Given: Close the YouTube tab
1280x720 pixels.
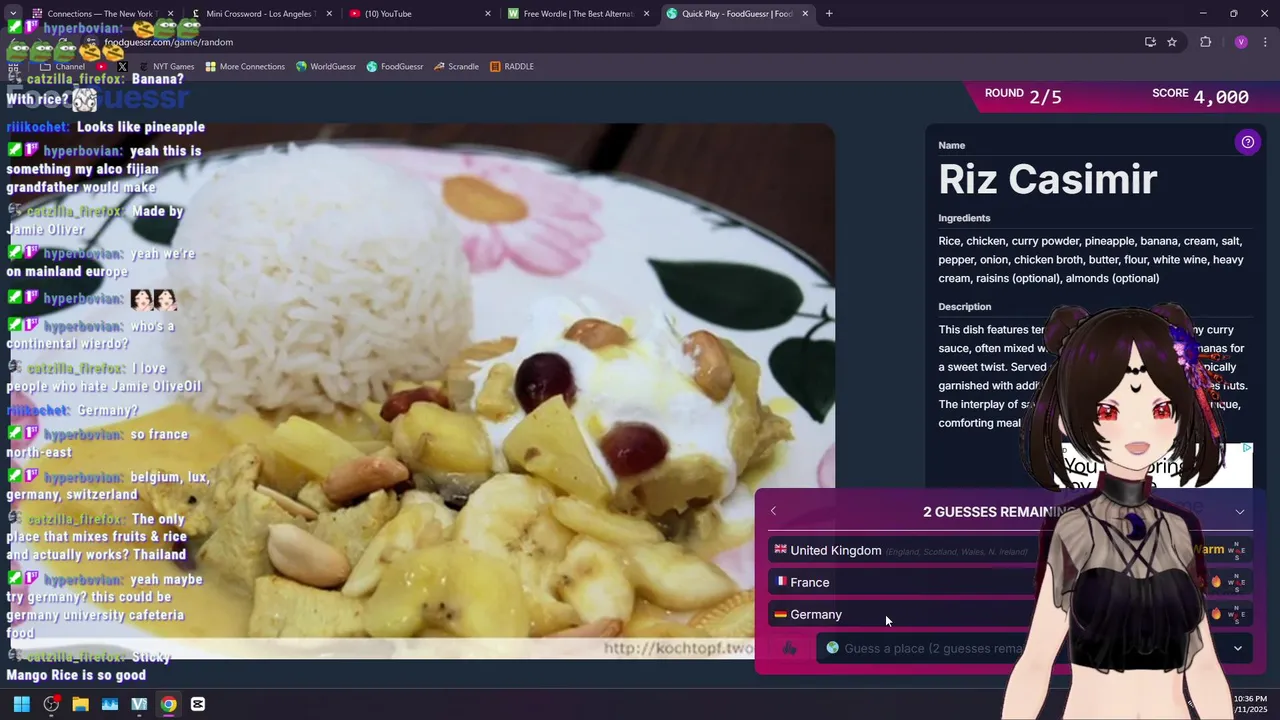Looking at the screenshot, I should click(x=488, y=14).
